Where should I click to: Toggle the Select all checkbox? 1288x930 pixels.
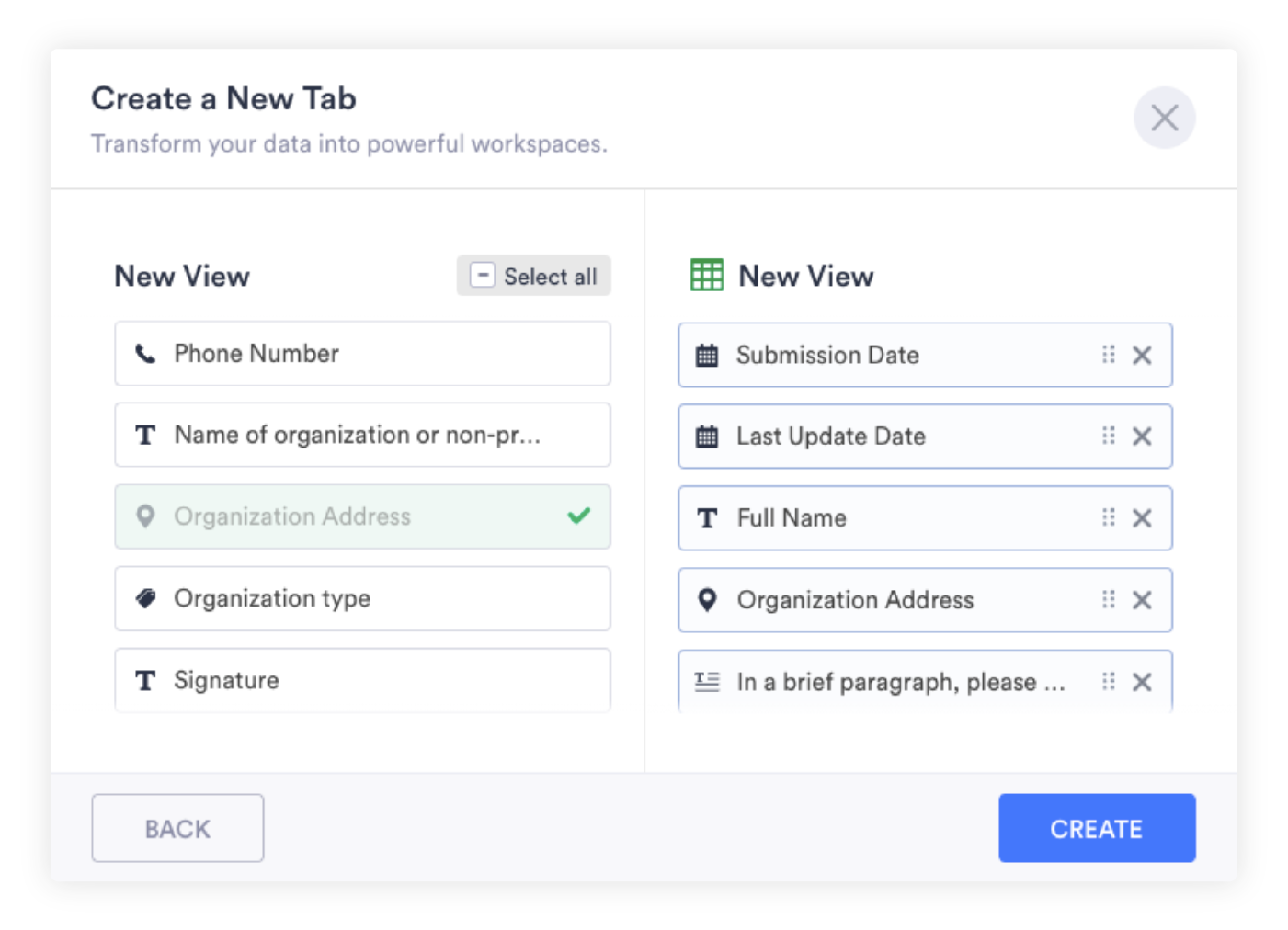click(483, 276)
